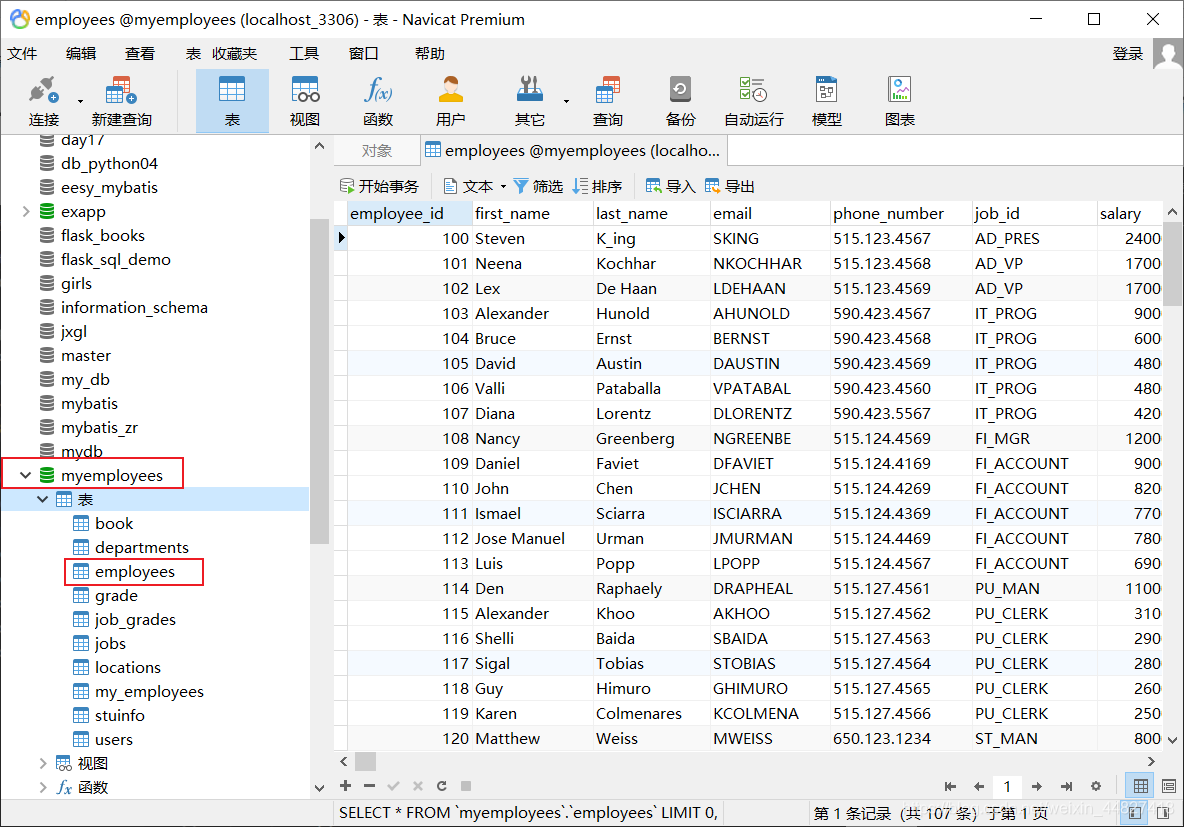Open the 查看 menu
The image size is (1184, 827).
[x=140, y=54]
